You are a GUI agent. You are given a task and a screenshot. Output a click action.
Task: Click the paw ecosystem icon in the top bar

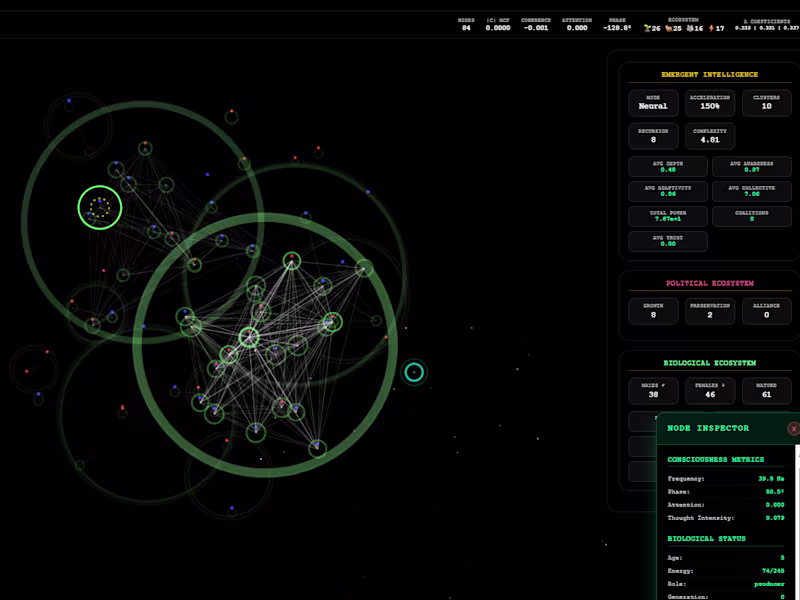point(689,28)
